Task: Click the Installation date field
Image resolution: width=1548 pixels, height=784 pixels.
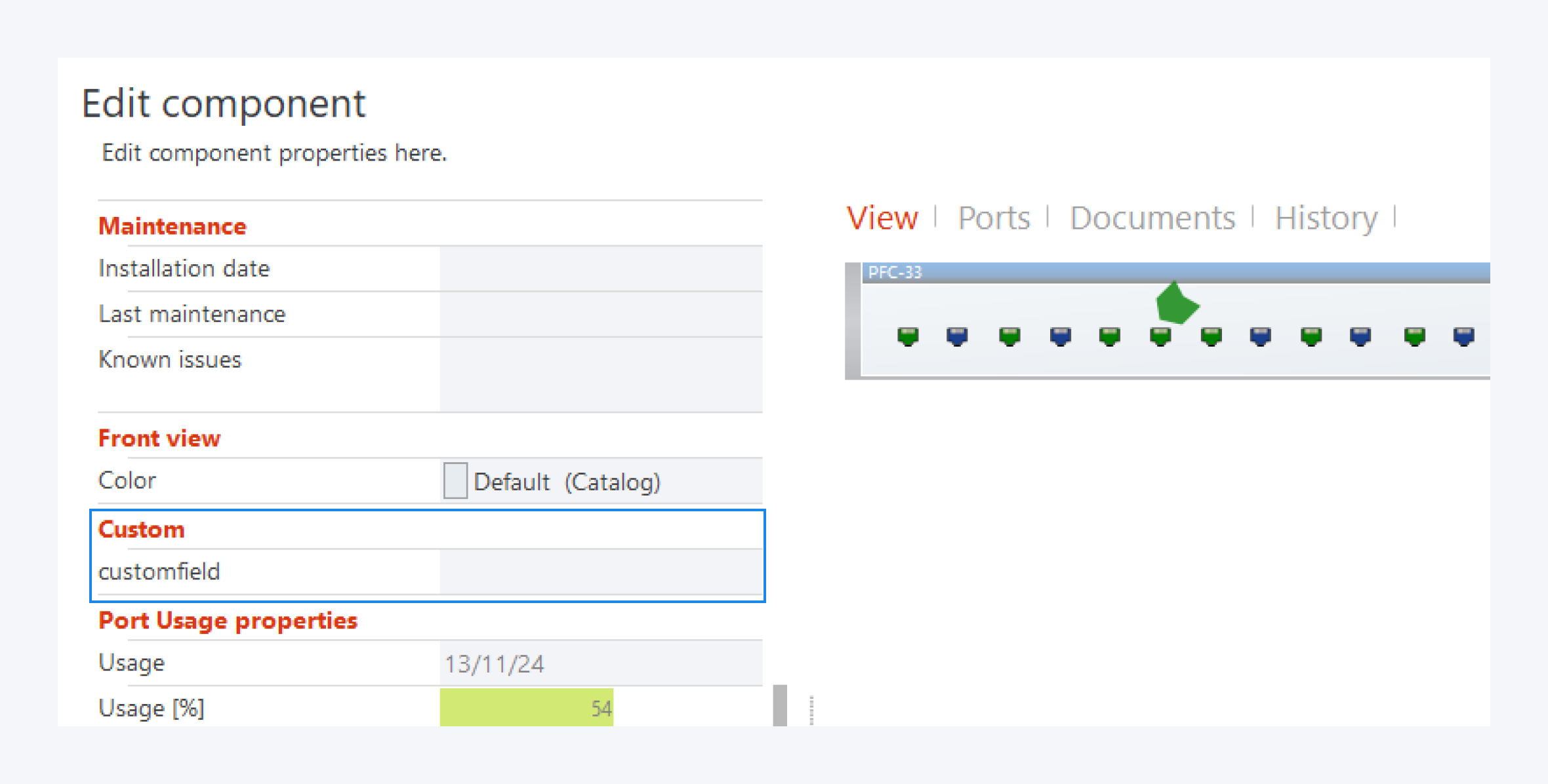Action: click(x=600, y=269)
